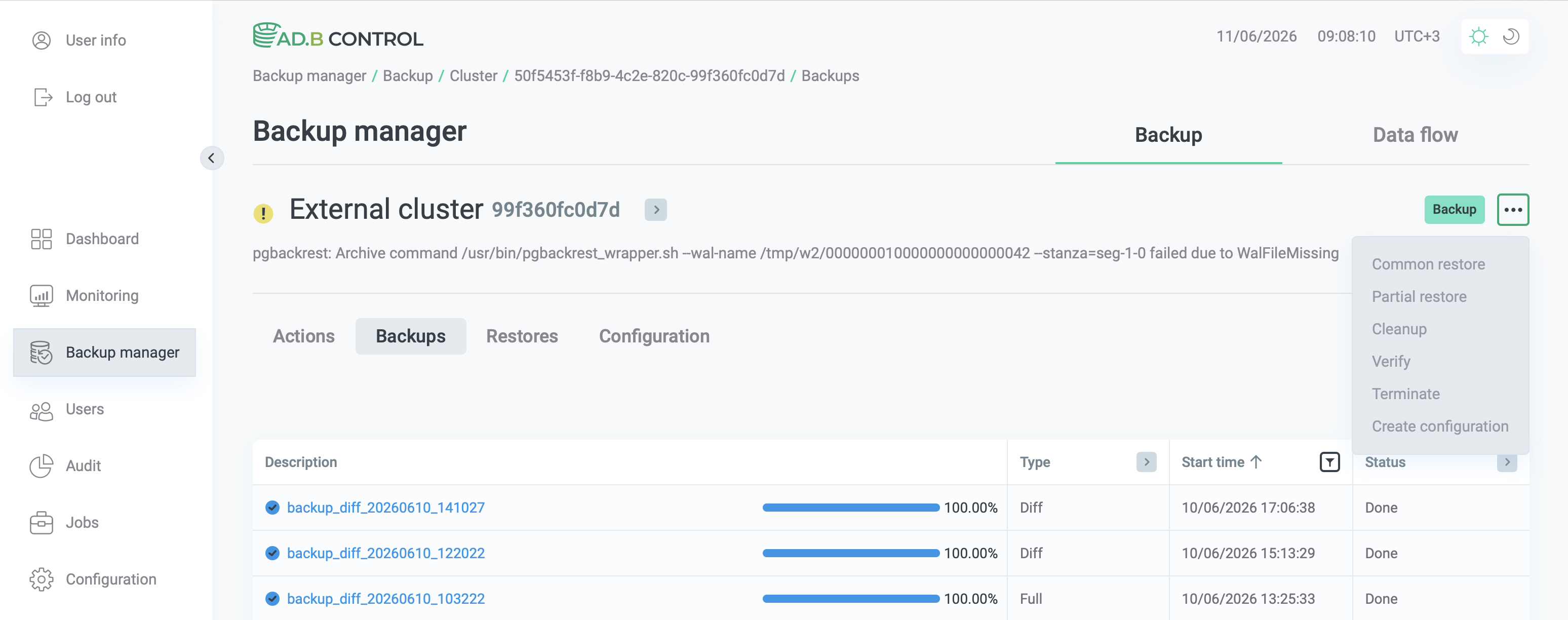Go to Backup manager breadcrumb

coord(309,76)
